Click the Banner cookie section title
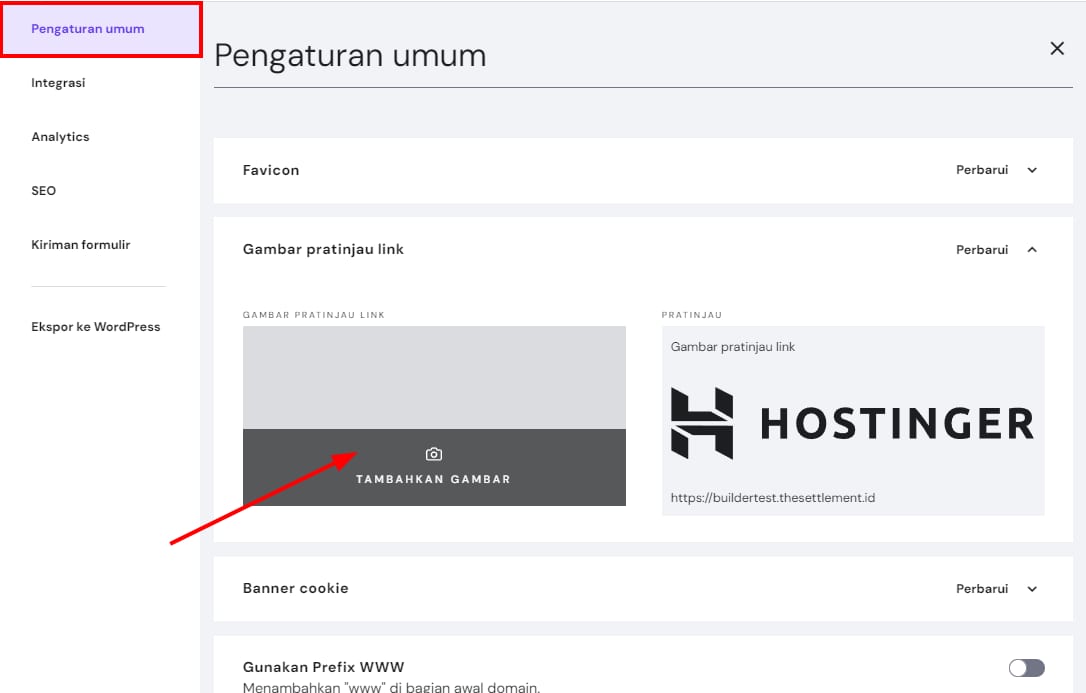This screenshot has height=693, width=1086. [296, 588]
